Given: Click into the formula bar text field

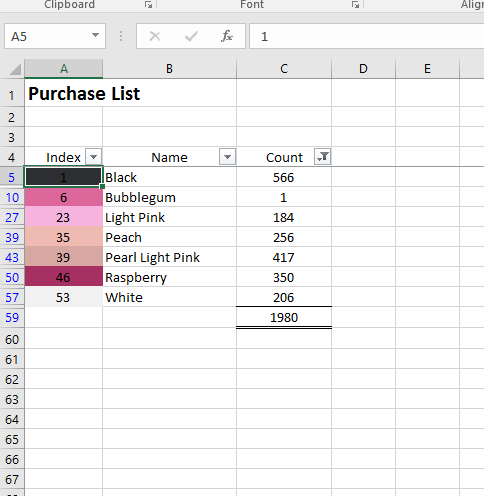Looking at the screenshot, I should 367,36.
